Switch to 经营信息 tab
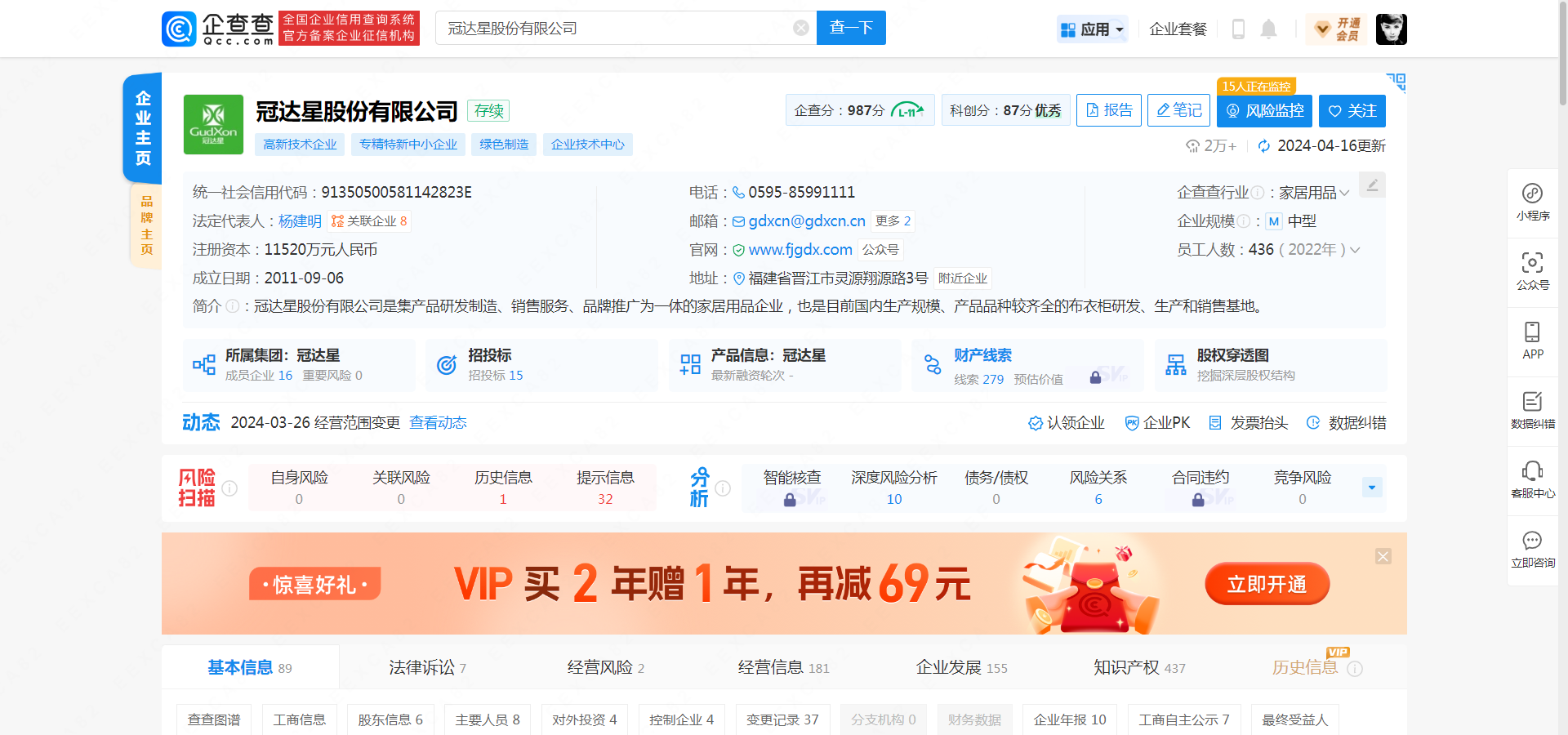Viewport: 1568px width, 735px height. (783, 667)
